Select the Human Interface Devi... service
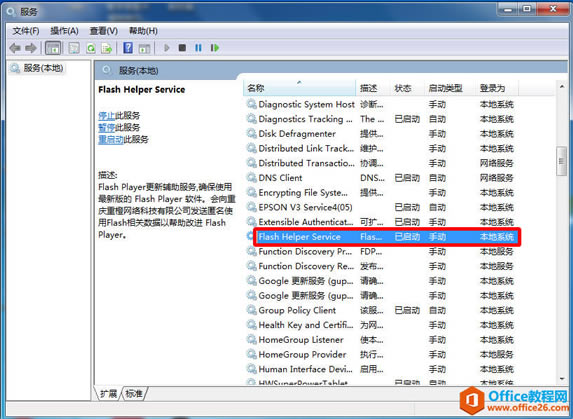This screenshot has width=573, height=419. tap(382, 369)
